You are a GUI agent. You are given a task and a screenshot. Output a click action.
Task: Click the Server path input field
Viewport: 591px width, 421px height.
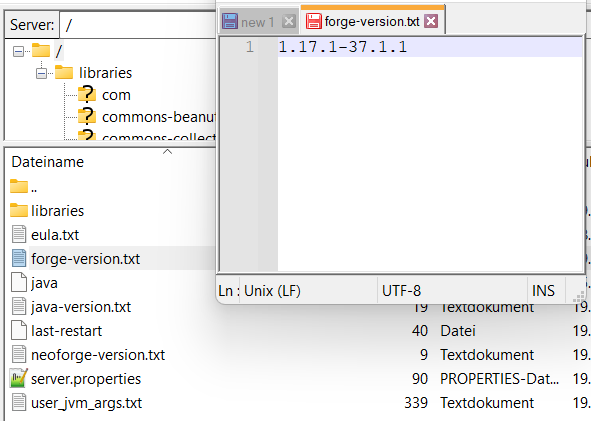[x=138, y=25]
